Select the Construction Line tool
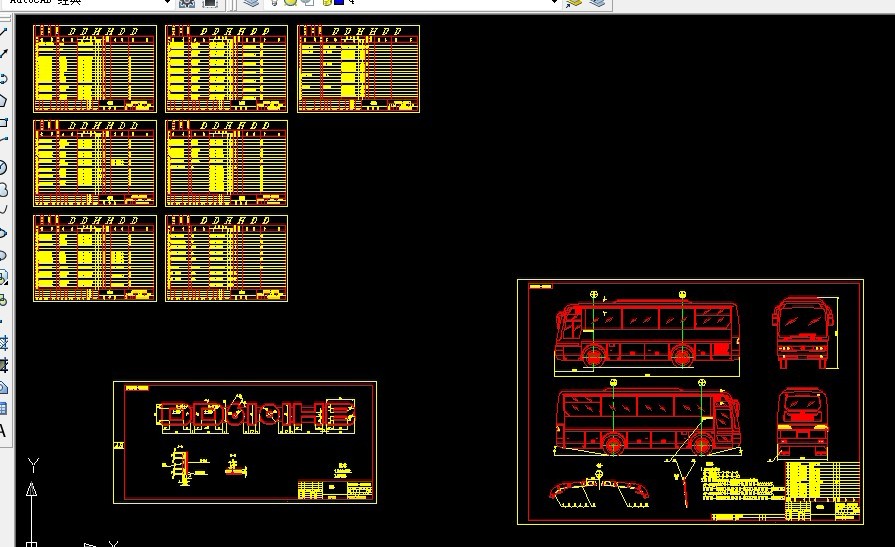Screen dimensions: 895x547 click(3, 54)
